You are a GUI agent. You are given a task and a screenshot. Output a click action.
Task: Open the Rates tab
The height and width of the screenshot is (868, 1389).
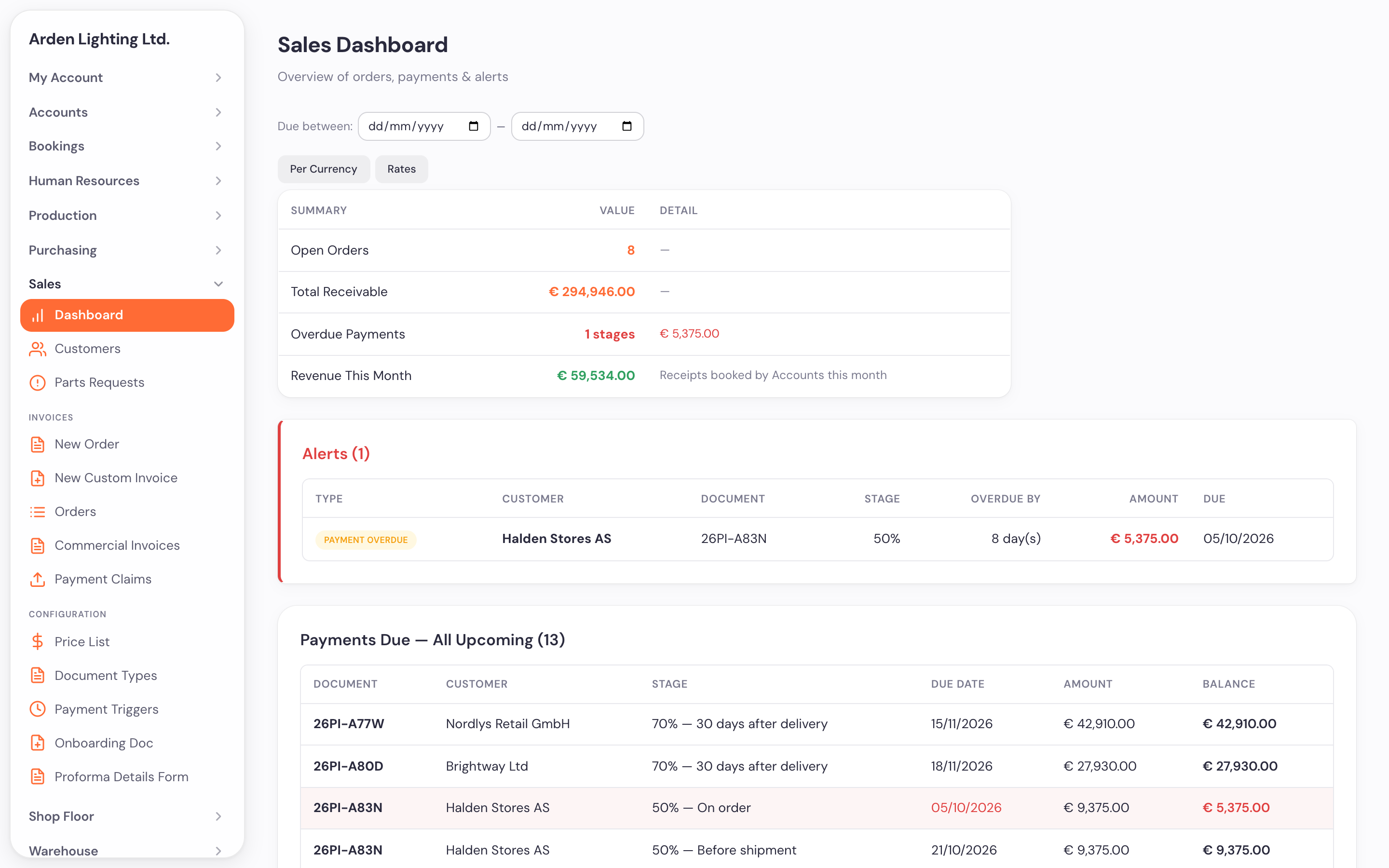click(x=402, y=169)
